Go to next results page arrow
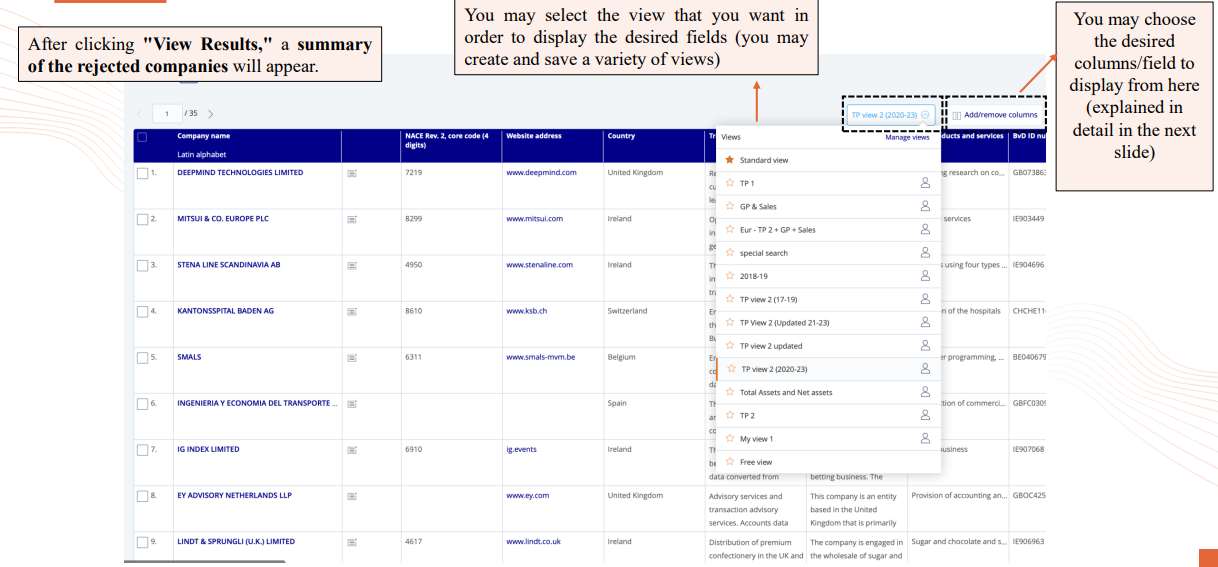This screenshot has height=567, width=1218. click(210, 114)
